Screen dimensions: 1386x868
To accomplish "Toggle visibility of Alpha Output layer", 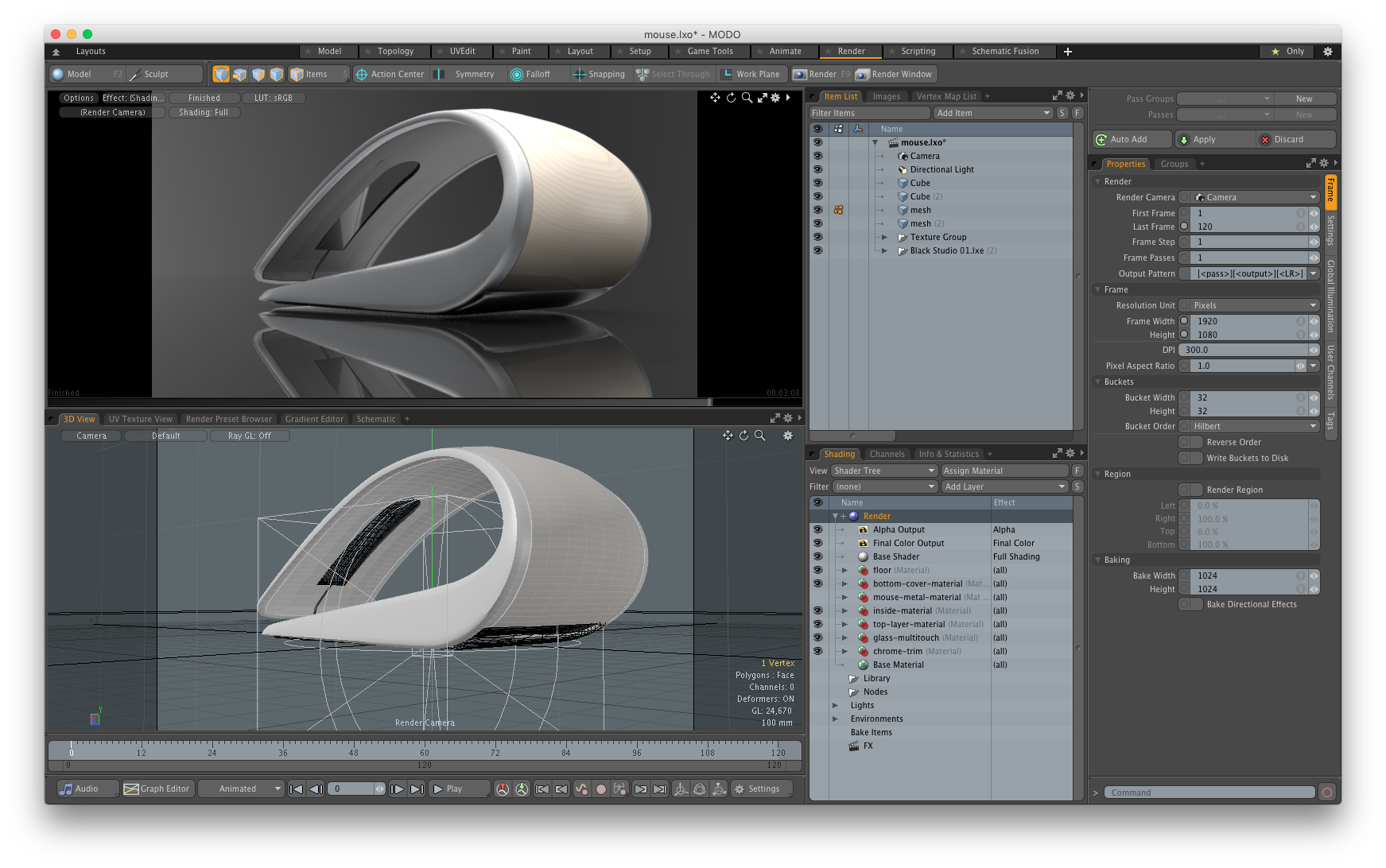I will (x=817, y=529).
